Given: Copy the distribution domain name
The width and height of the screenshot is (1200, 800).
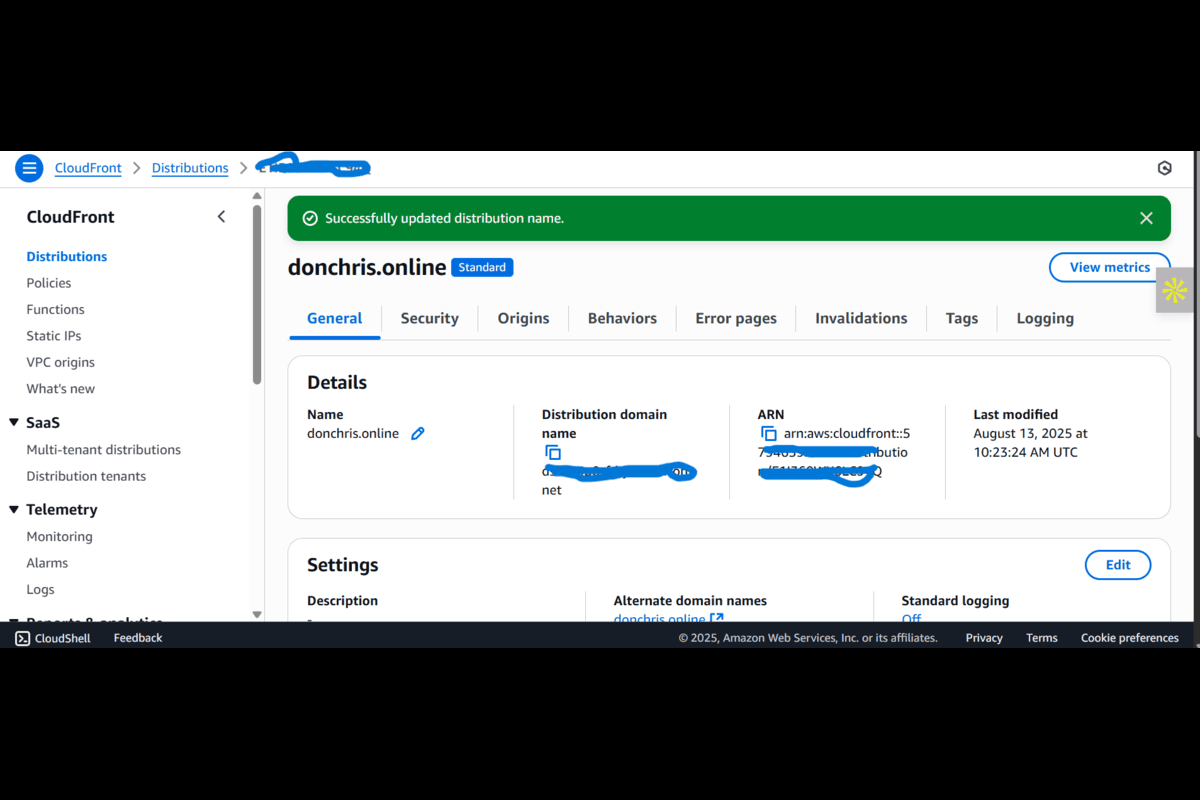Looking at the screenshot, I should [x=552, y=453].
